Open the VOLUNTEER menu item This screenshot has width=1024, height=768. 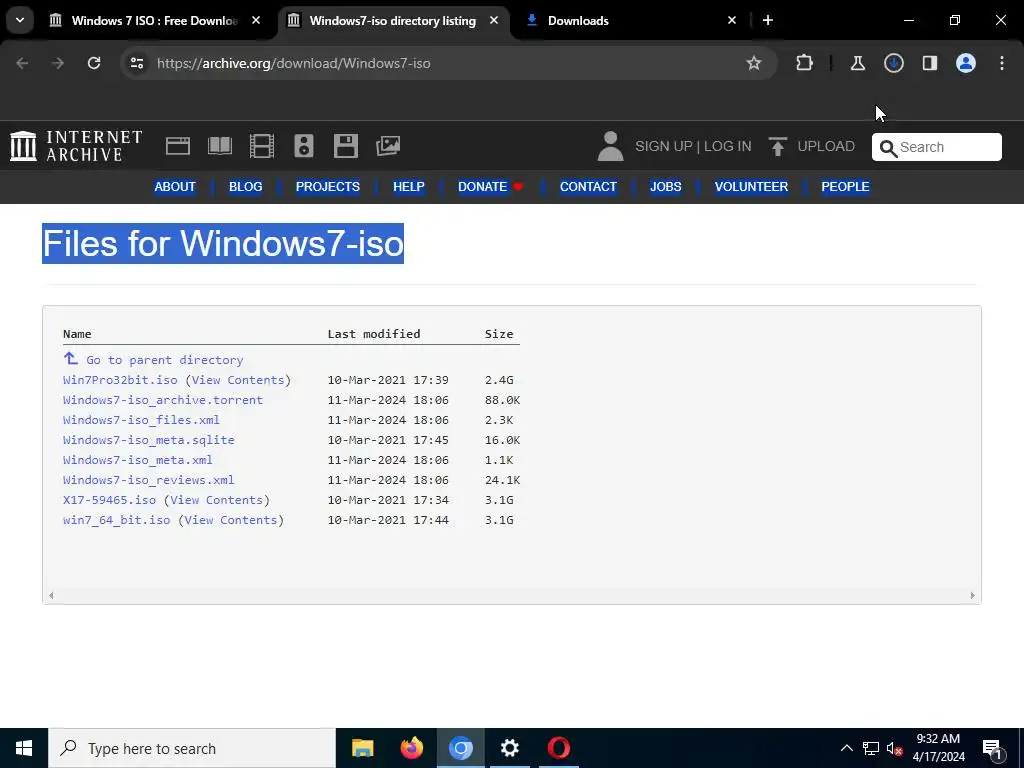[x=751, y=187]
